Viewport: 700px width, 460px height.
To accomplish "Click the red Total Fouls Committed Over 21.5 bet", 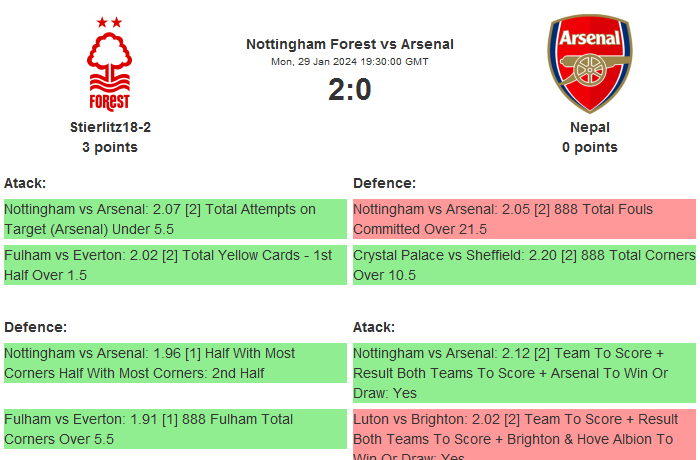I will [x=524, y=219].
